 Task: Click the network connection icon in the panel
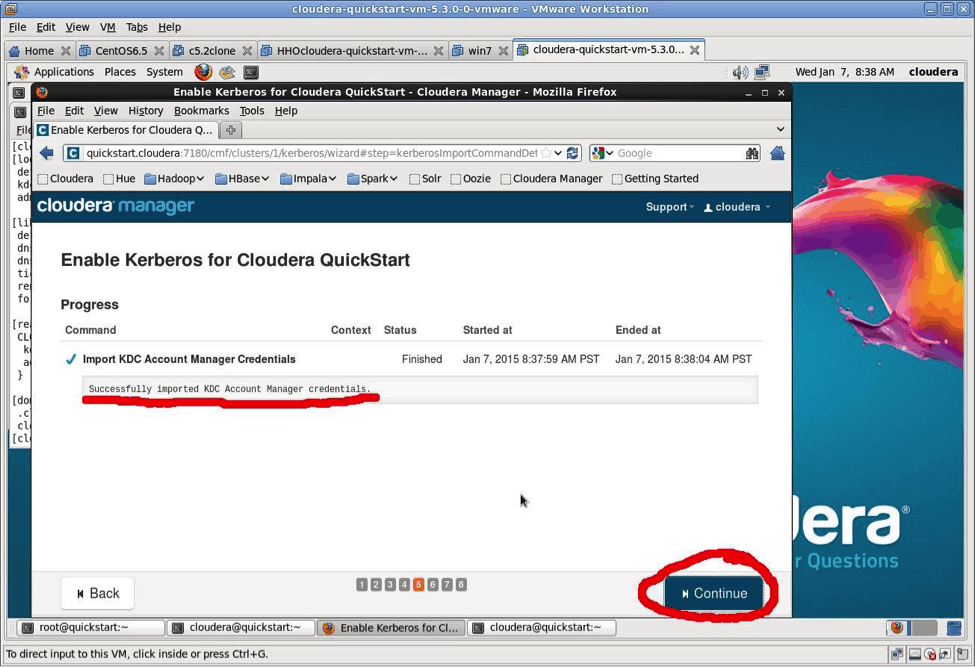pyautogui.click(x=762, y=72)
